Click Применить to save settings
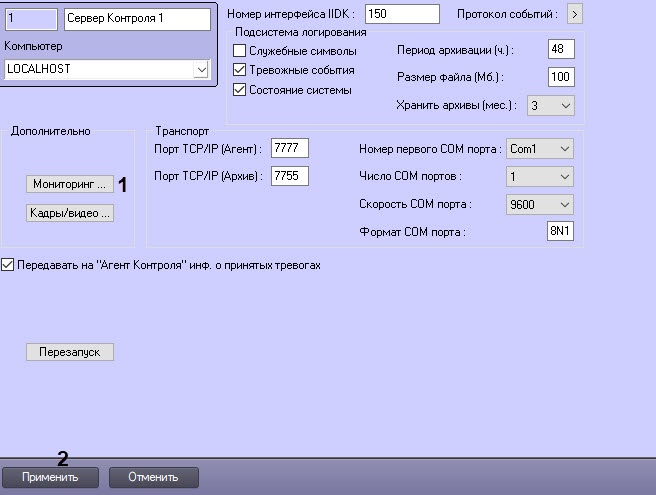Image resolution: width=656 pixels, height=495 pixels. (53, 477)
